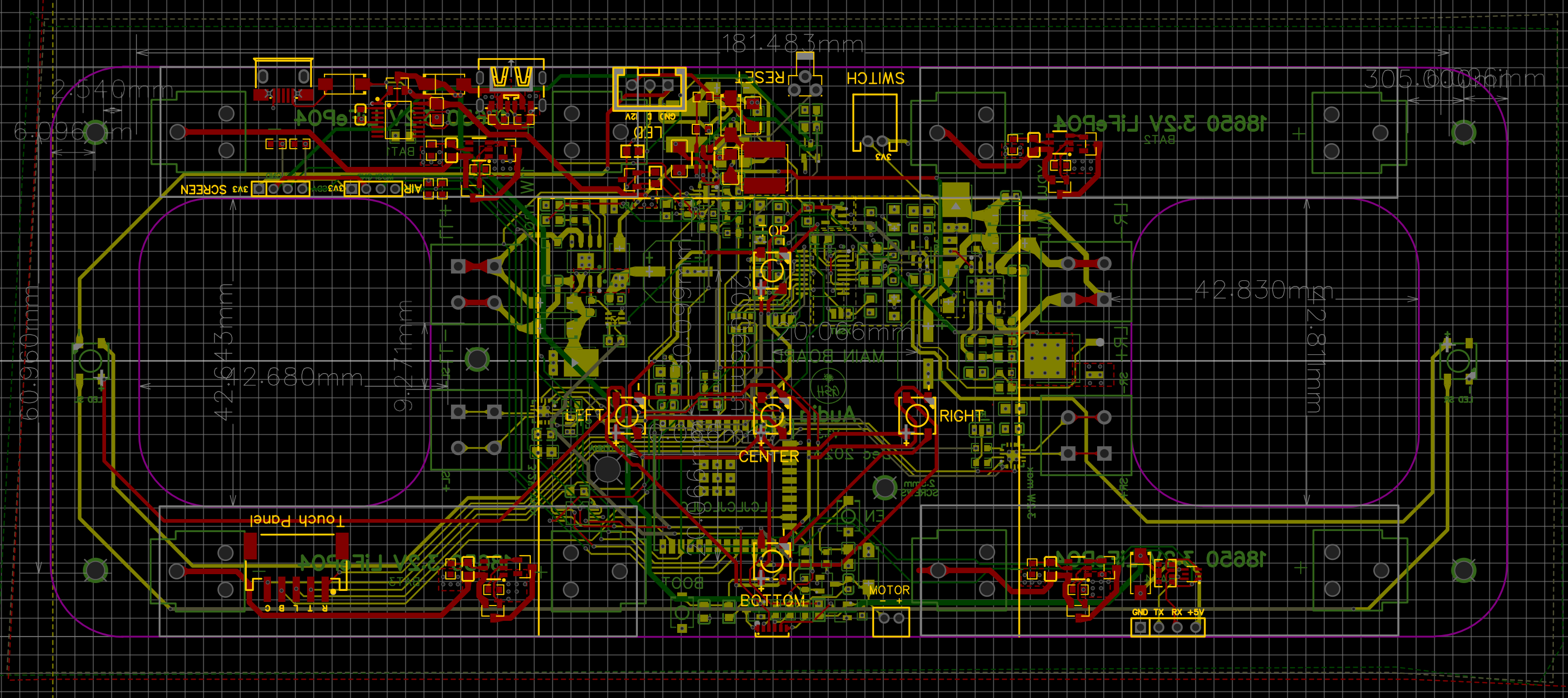Select the LEFT button label
This screenshot has height=698, width=1568.
pos(584,416)
